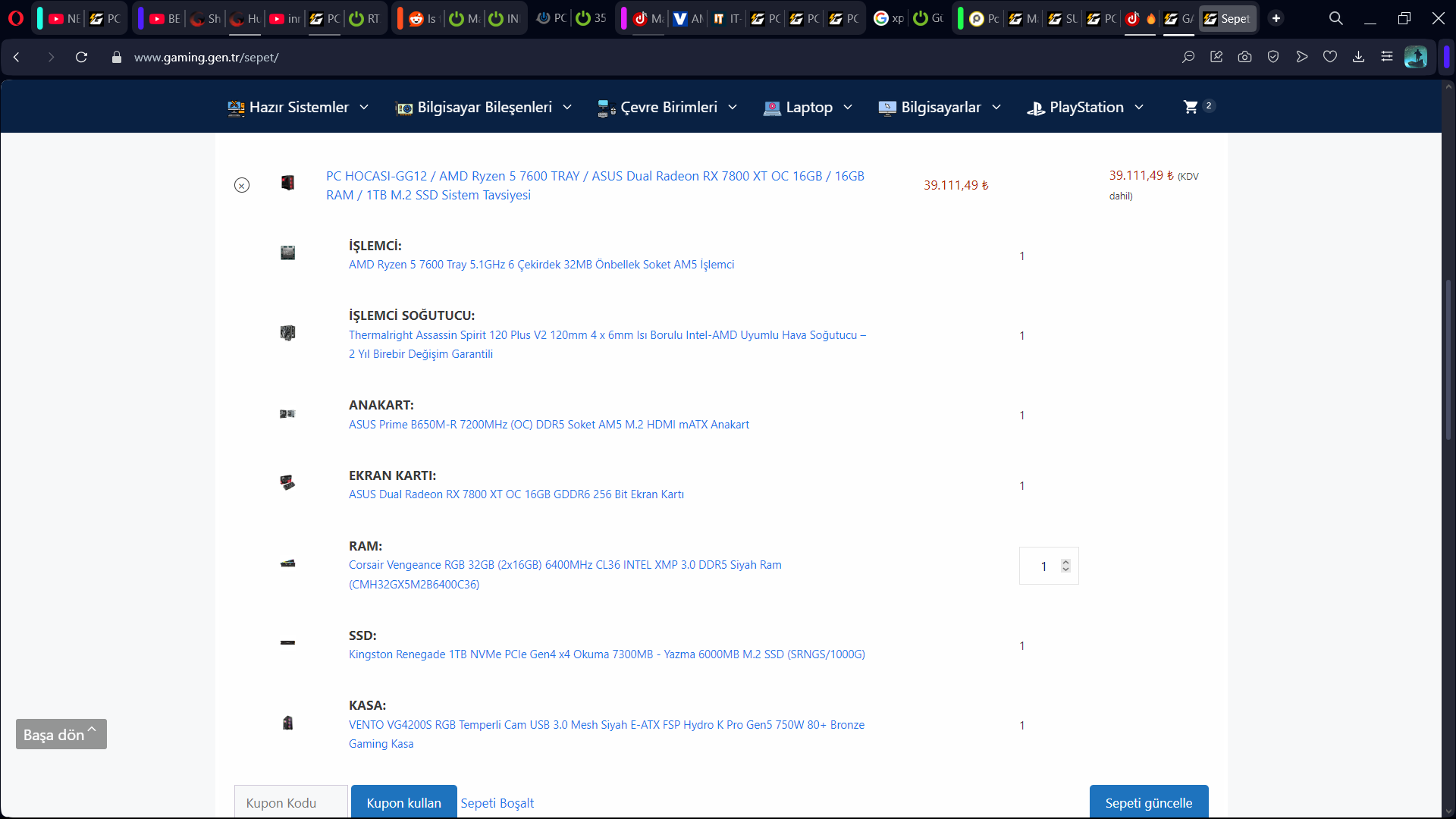Viewport: 1456px width, 819px height.
Task: Open the tab search magnifier icon
Action: tap(1335, 18)
